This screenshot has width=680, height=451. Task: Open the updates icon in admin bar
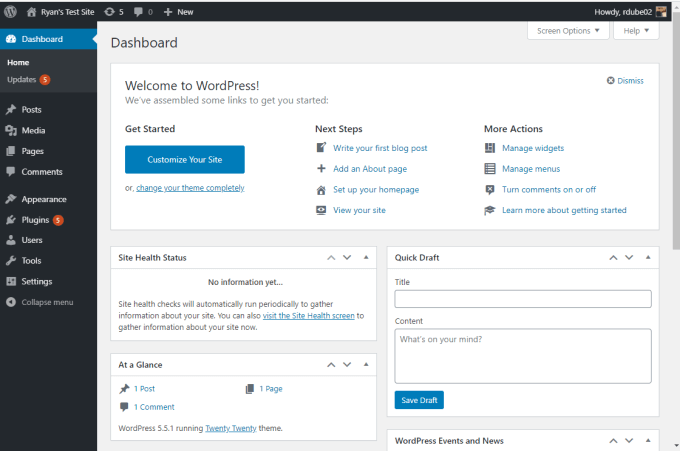[109, 11]
